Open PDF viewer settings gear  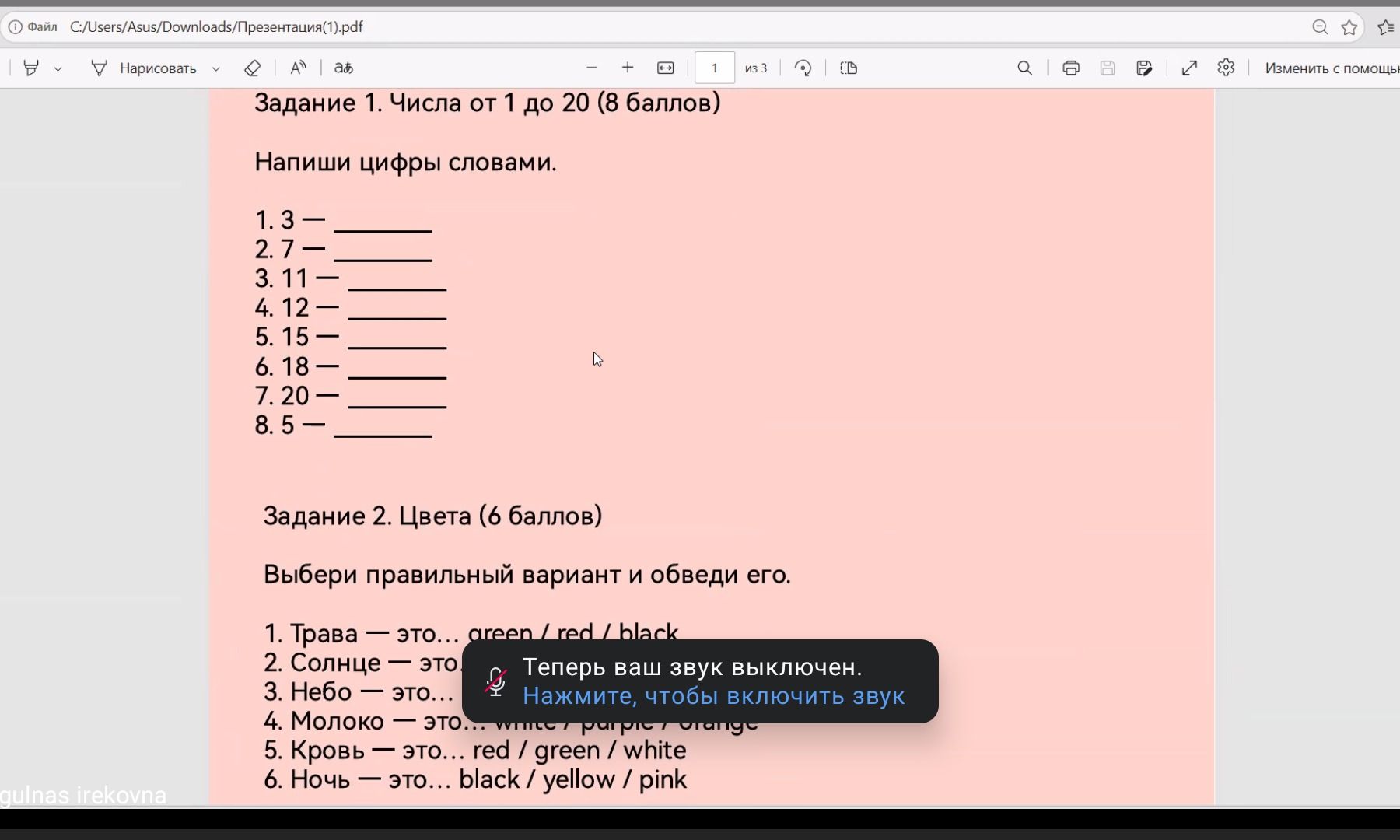pos(1226,68)
